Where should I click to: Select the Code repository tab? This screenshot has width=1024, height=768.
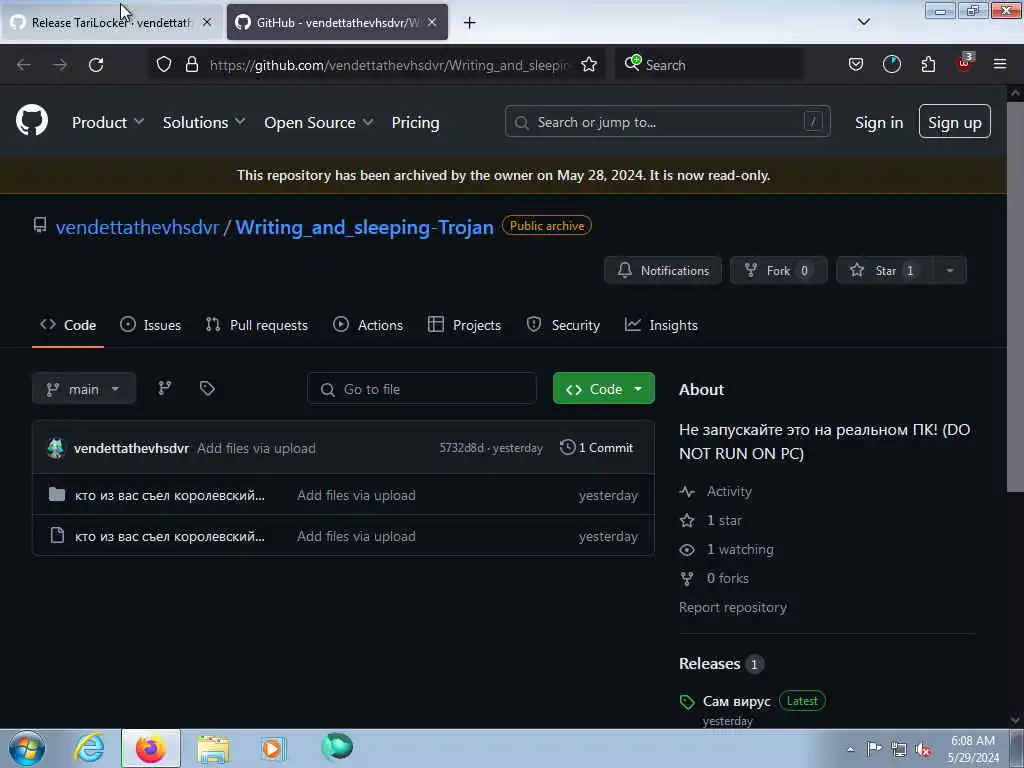point(68,325)
